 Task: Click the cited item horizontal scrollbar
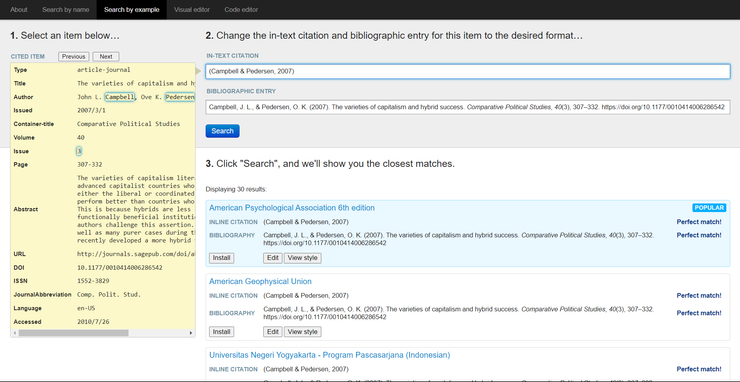73,333
